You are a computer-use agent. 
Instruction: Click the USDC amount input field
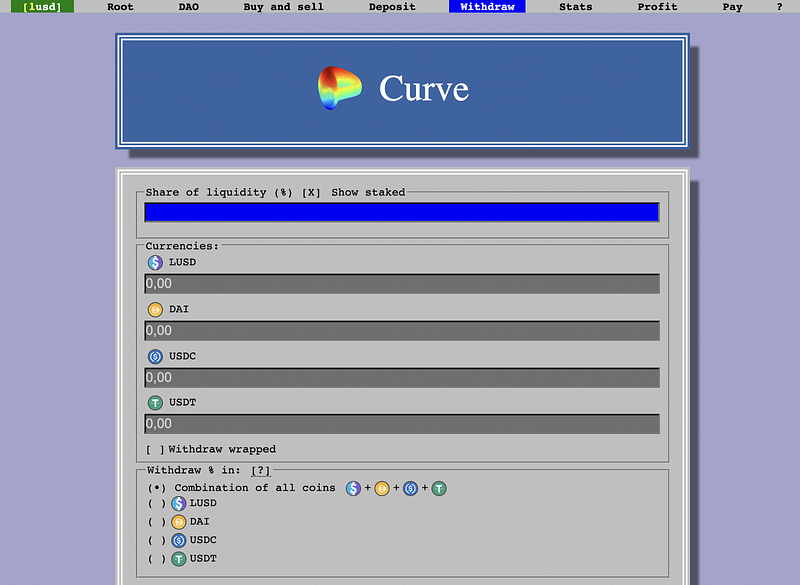coord(402,377)
